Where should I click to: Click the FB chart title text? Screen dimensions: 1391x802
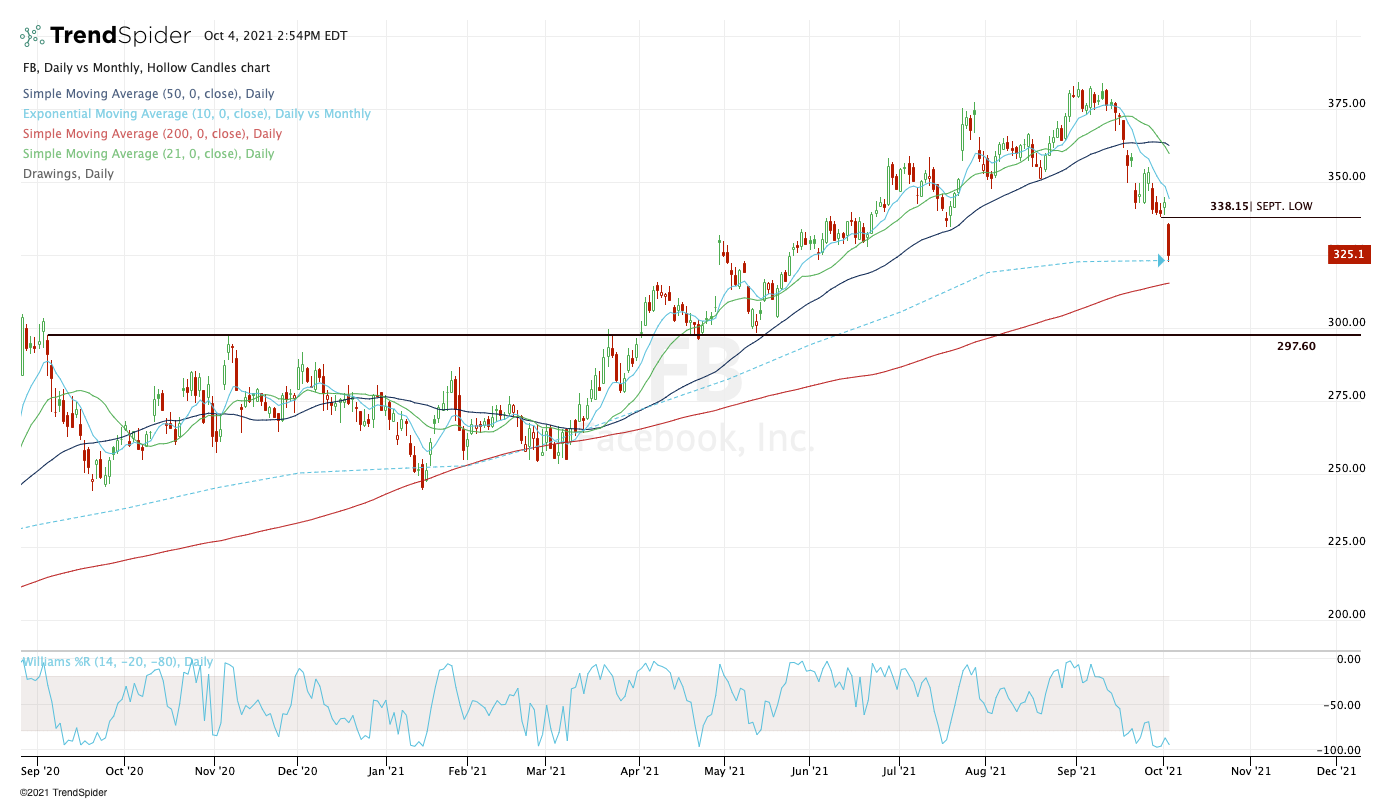point(145,68)
